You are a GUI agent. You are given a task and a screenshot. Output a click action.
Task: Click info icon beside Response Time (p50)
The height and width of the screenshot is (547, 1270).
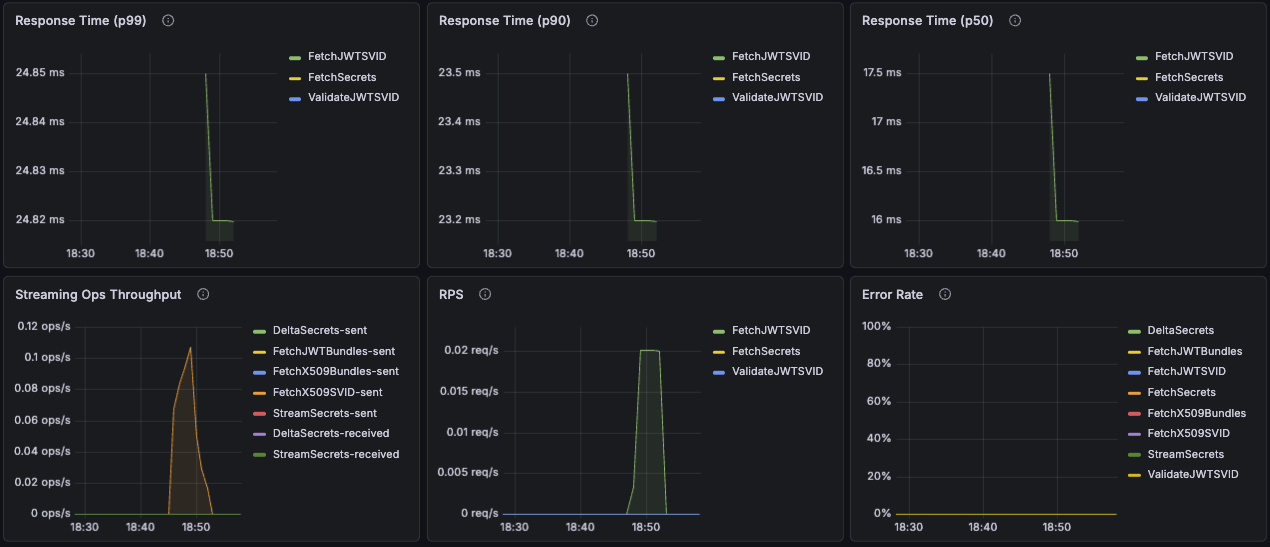(1015, 20)
